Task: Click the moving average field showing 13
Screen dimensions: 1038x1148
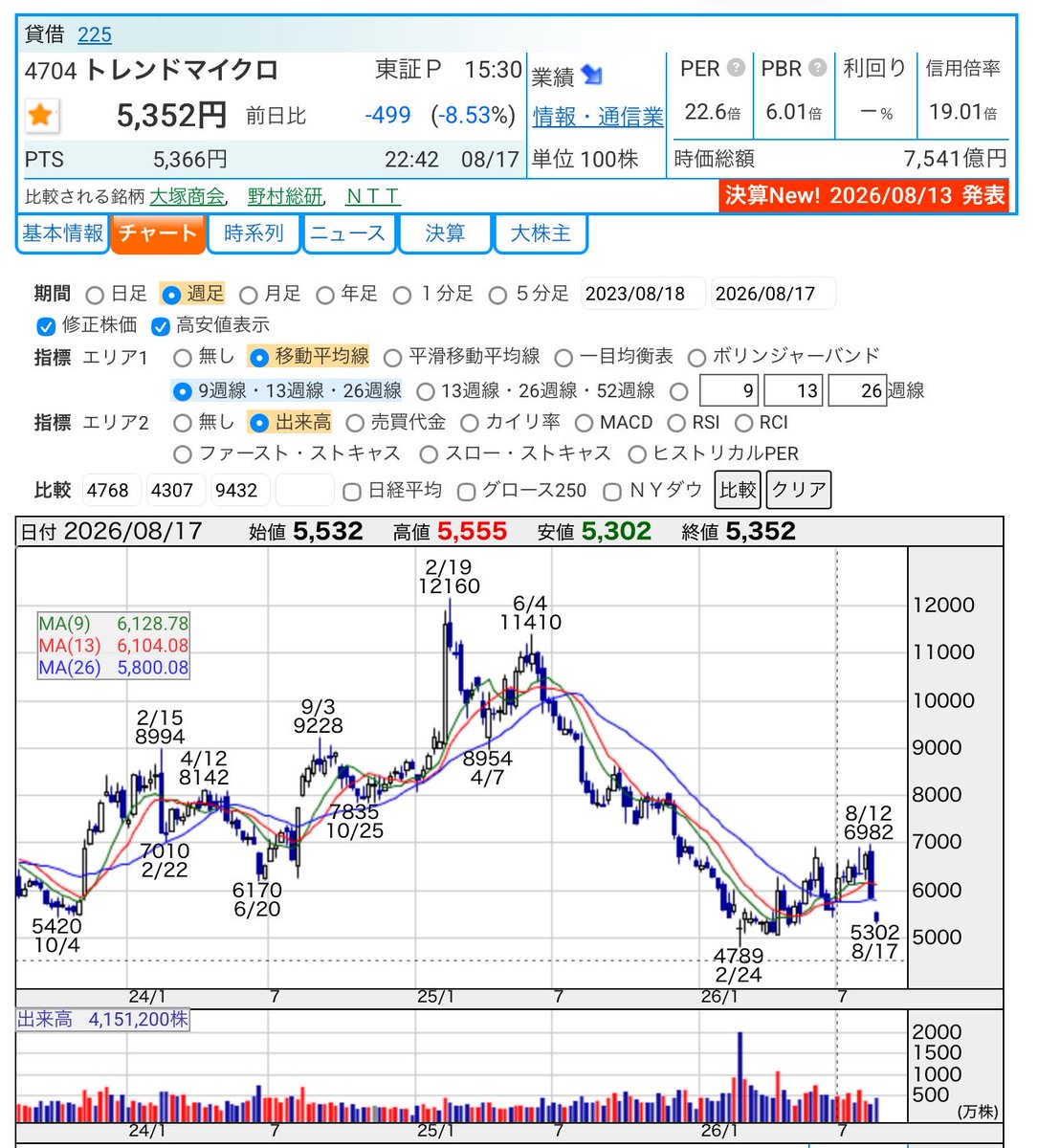Action: click(x=794, y=390)
